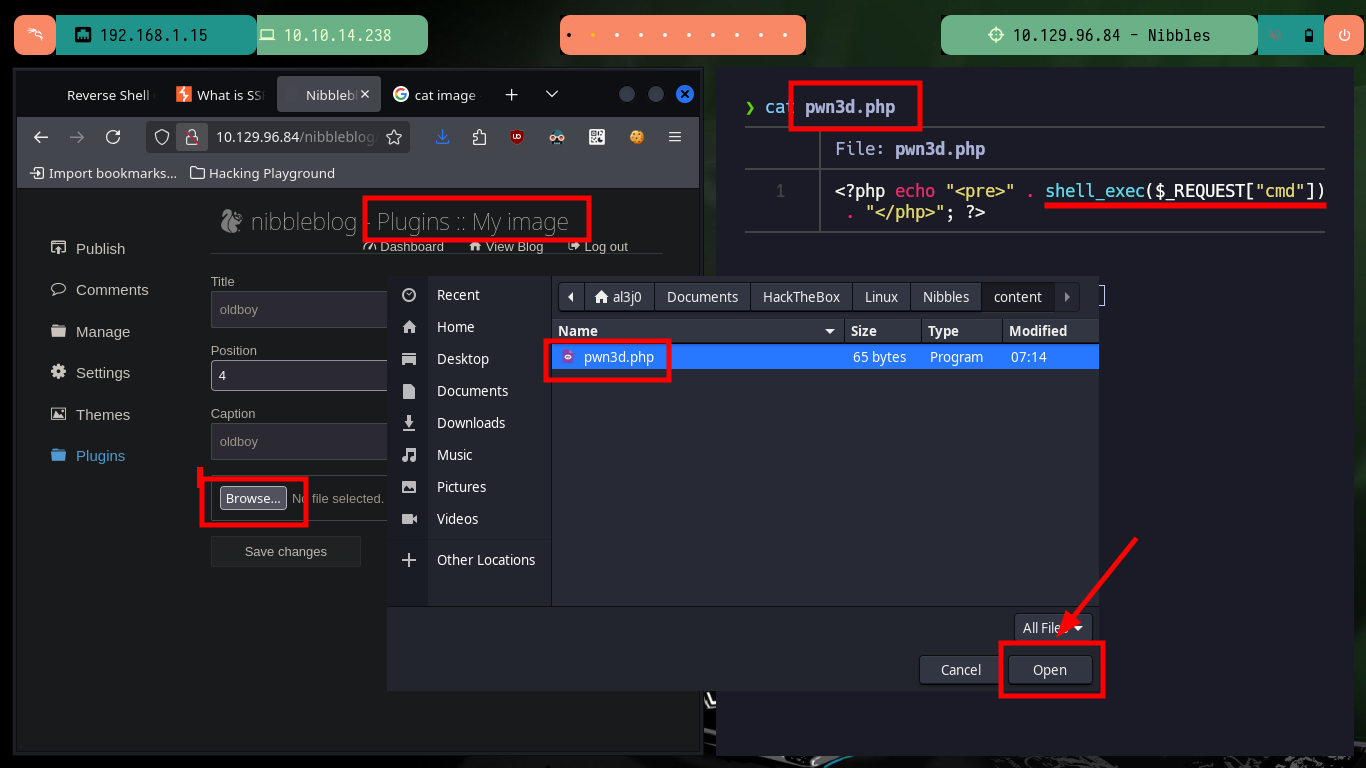Click the 10.129.96.84 - Nibbles target widget
The width and height of the screenshot is (1366, 768).
pos(1098,35)
